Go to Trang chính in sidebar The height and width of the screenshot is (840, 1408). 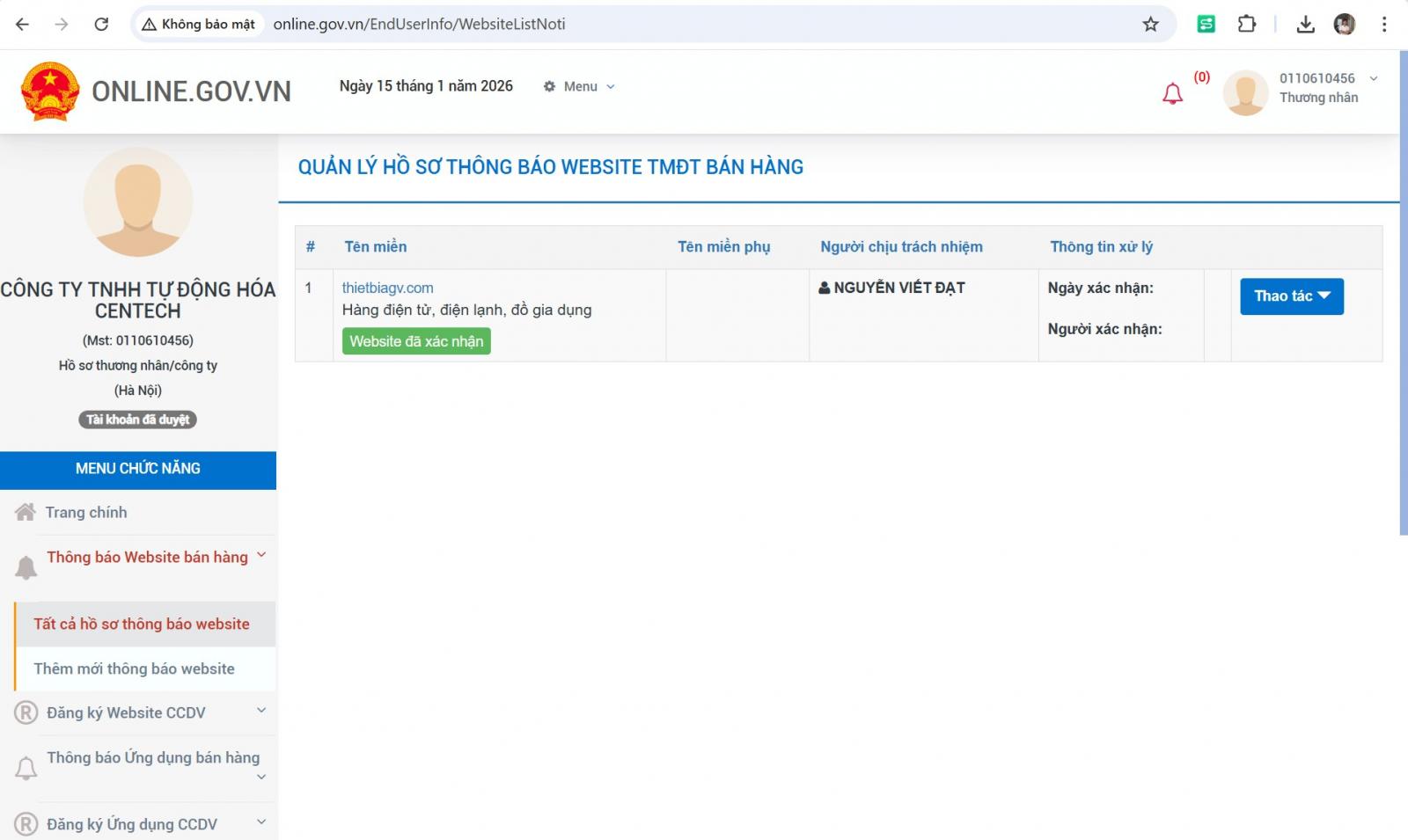tap(85, 513)
